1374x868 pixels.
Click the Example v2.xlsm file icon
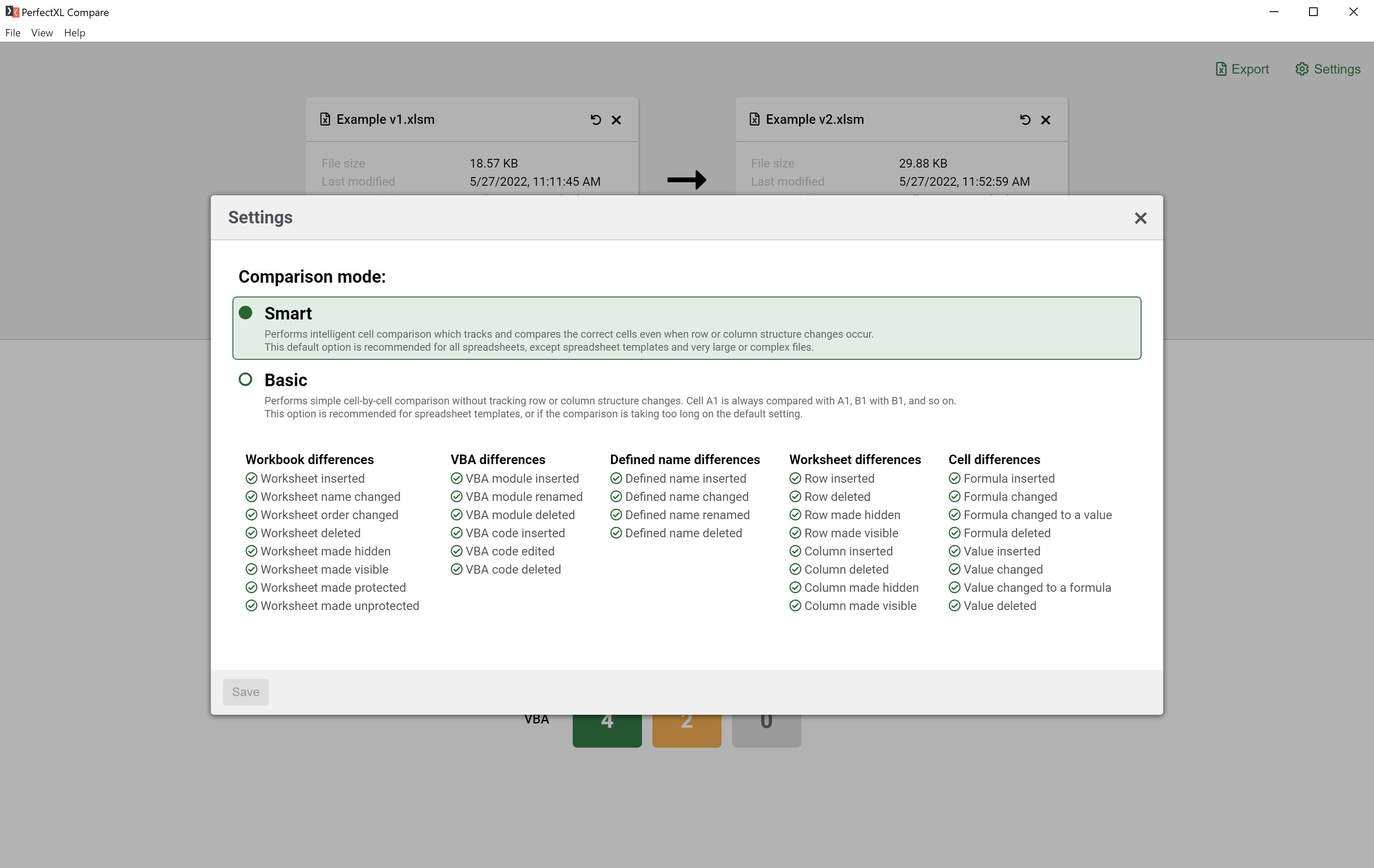[x=755, y=119]
